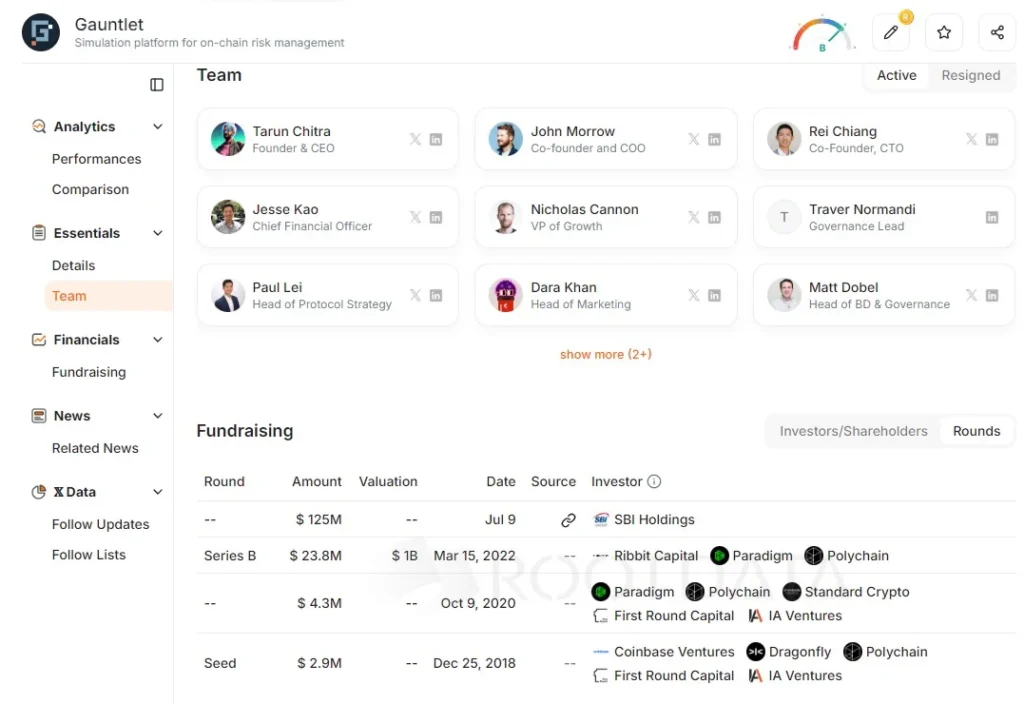Switch team view to Resigned

coord(970,75)
